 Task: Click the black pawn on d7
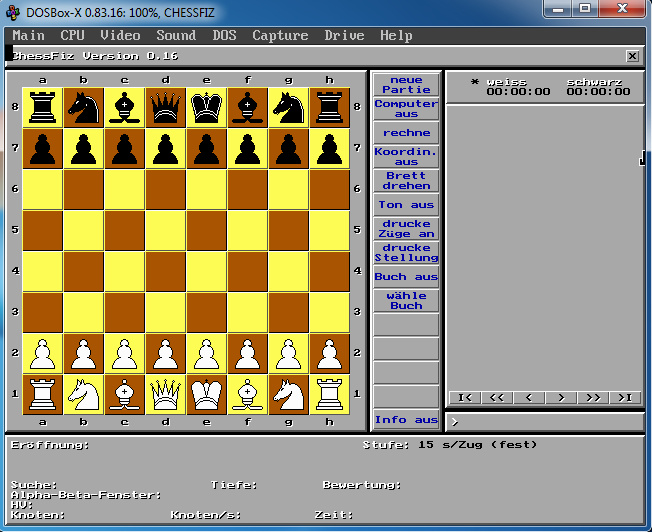(x=165, y=148)
